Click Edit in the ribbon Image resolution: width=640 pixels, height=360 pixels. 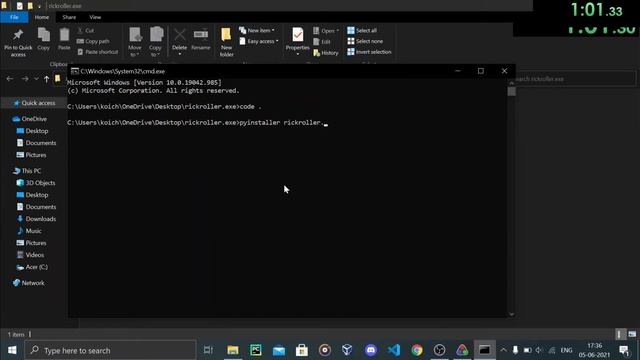(322, 42)
